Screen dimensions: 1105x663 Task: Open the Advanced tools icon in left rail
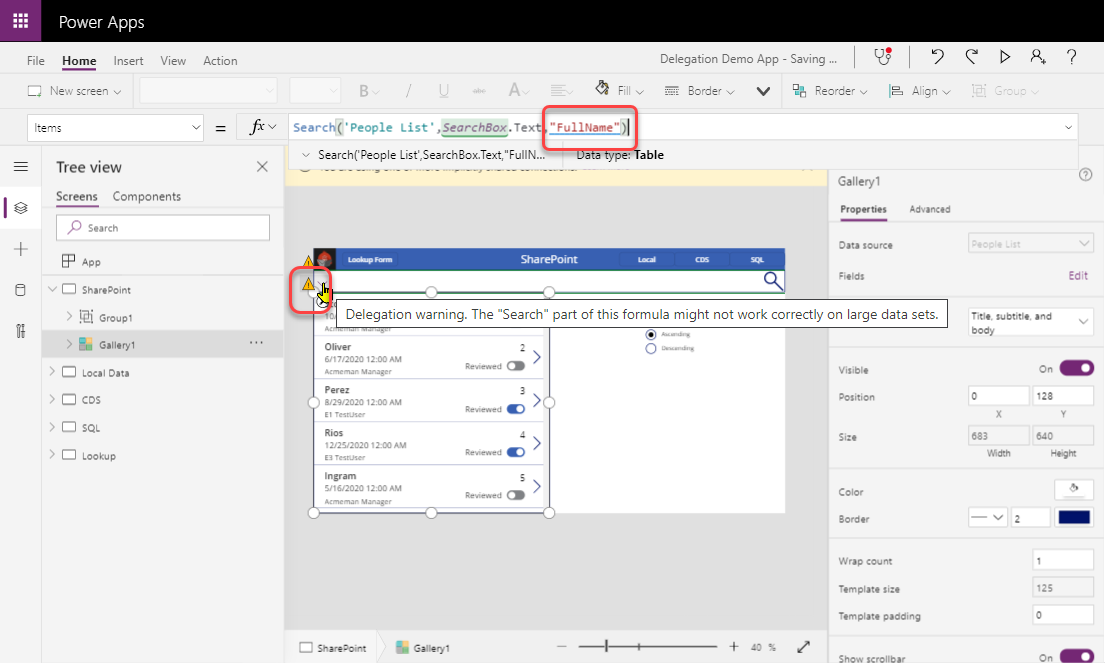click(x=20, y=330)
